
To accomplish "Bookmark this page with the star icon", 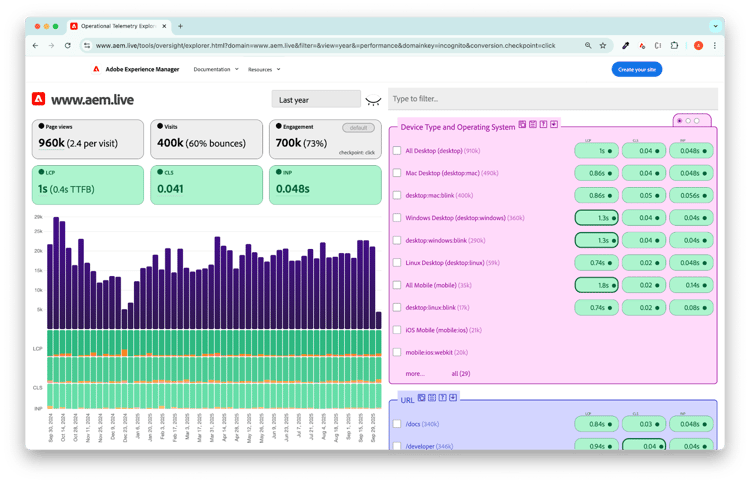I will [603, 45].
